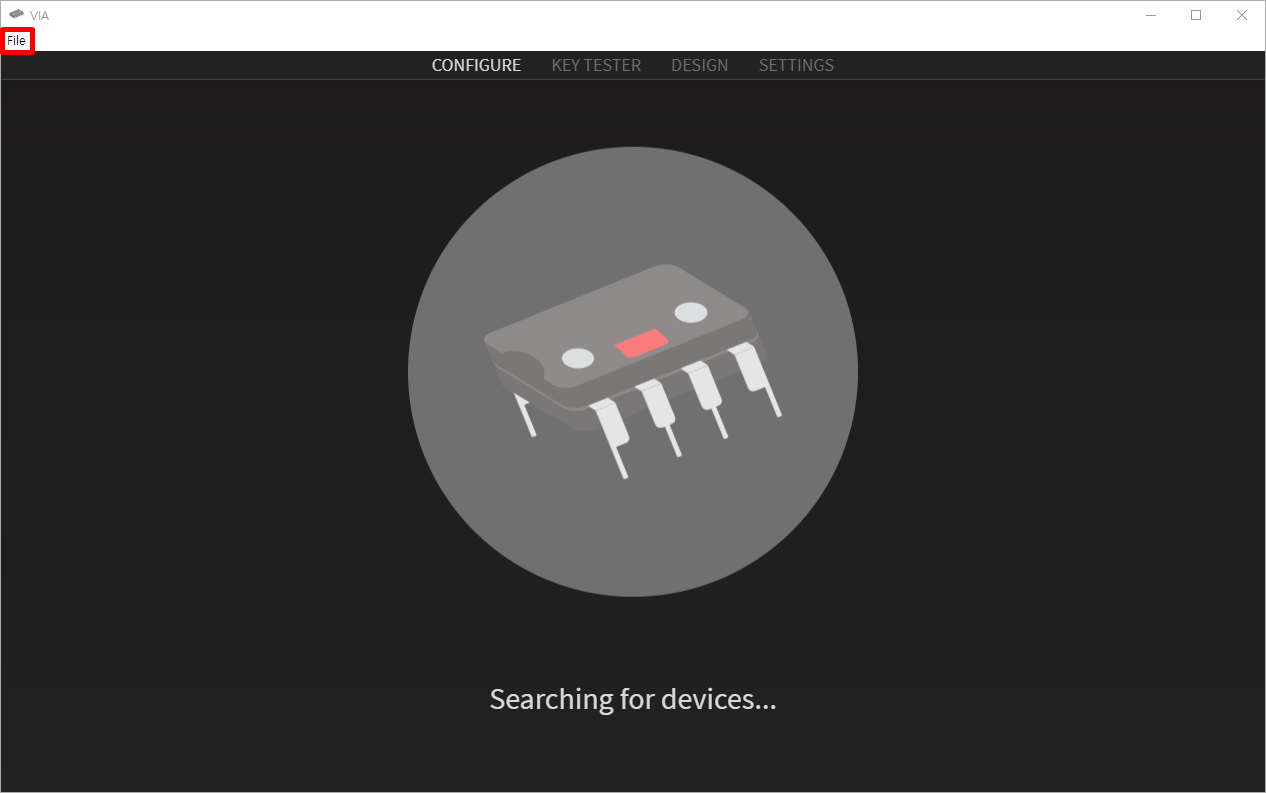Click the VIA app icon in title bar
1266x793 pixels.
click(x=16, y=14)
